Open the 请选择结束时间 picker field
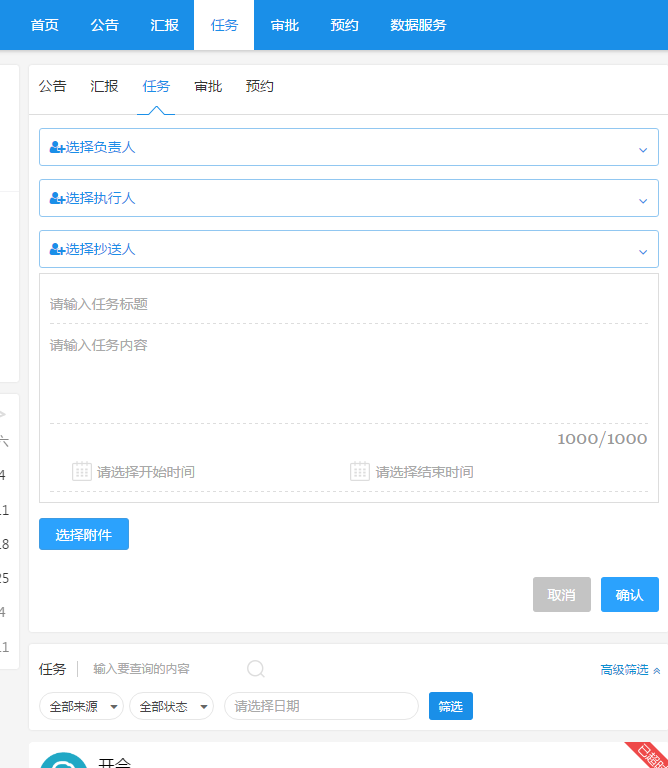668x768 pixels. tap(424, 472)
